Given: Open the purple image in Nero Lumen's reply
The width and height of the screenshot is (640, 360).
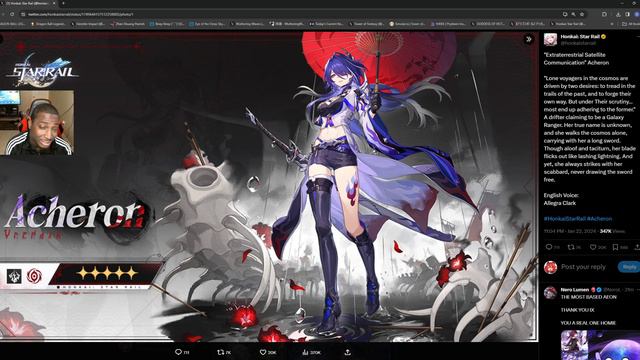Looking at the screenshot, I should tap(614, 345).
